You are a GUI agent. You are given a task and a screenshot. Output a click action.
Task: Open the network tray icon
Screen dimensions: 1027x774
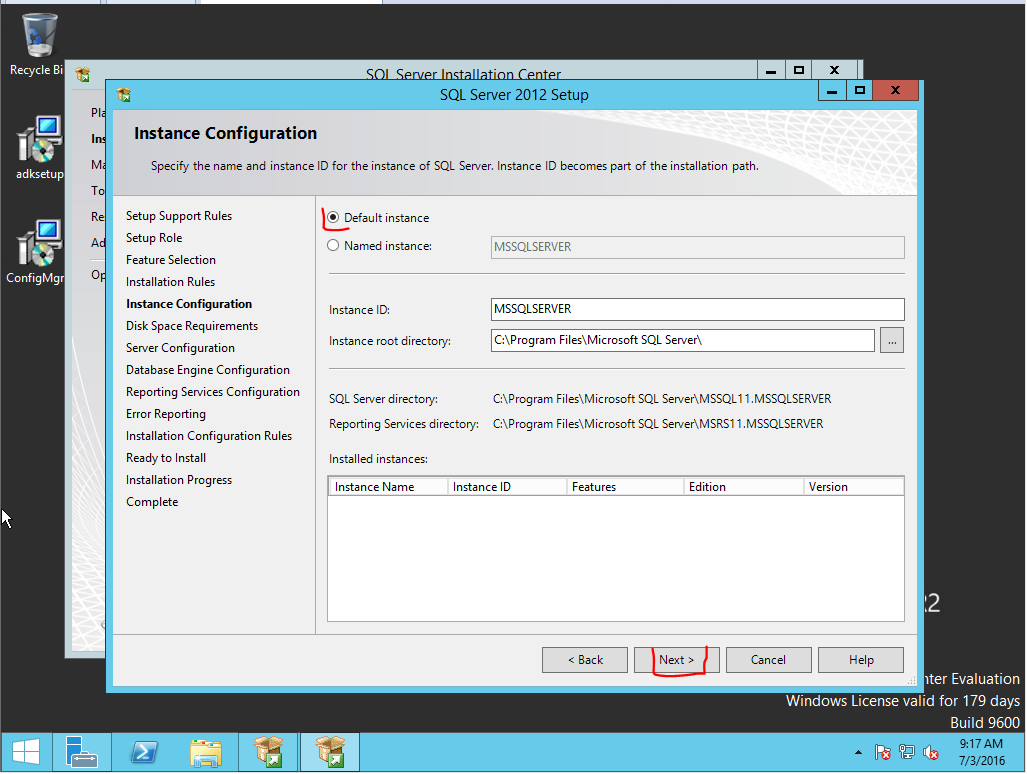tap(906, 752)
